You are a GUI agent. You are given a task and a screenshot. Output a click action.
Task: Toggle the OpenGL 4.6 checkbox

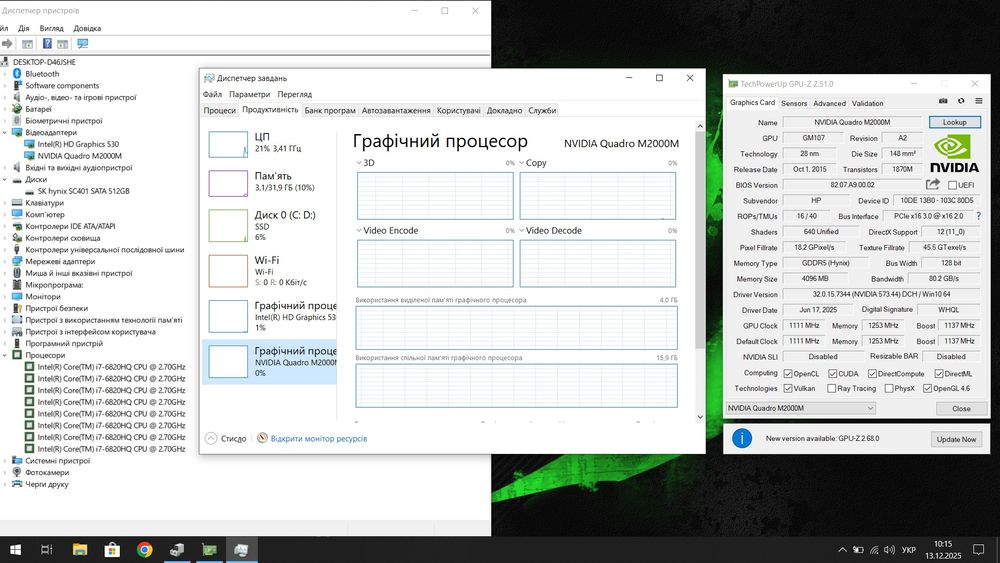tap(928, 388)
